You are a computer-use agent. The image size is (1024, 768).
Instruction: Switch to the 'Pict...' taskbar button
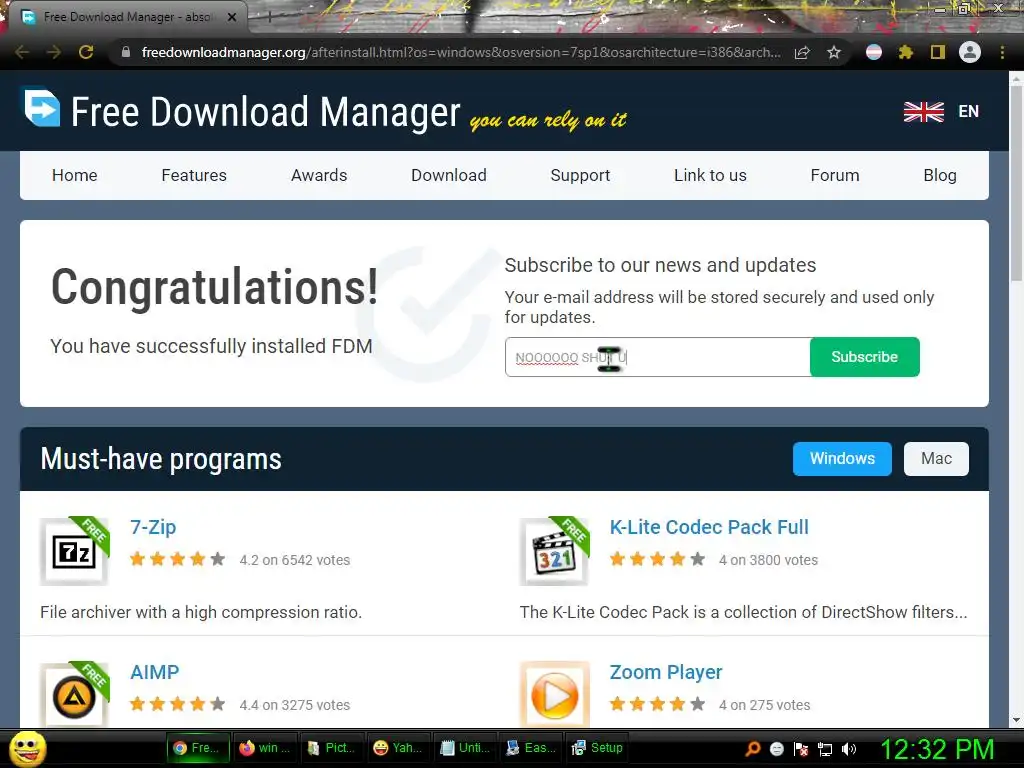click(332, 748)
